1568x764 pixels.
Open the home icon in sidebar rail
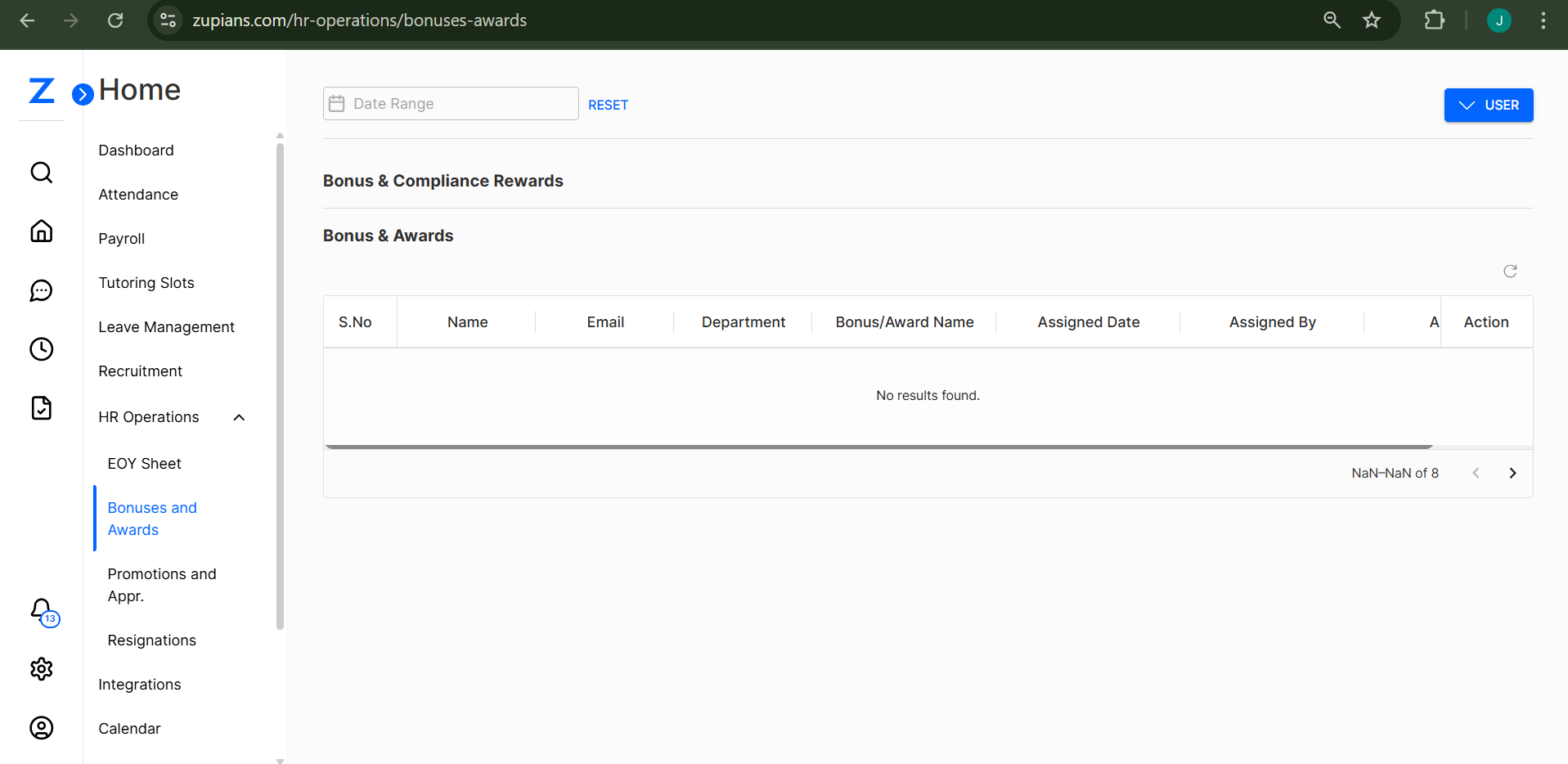(x=41, y=231)
